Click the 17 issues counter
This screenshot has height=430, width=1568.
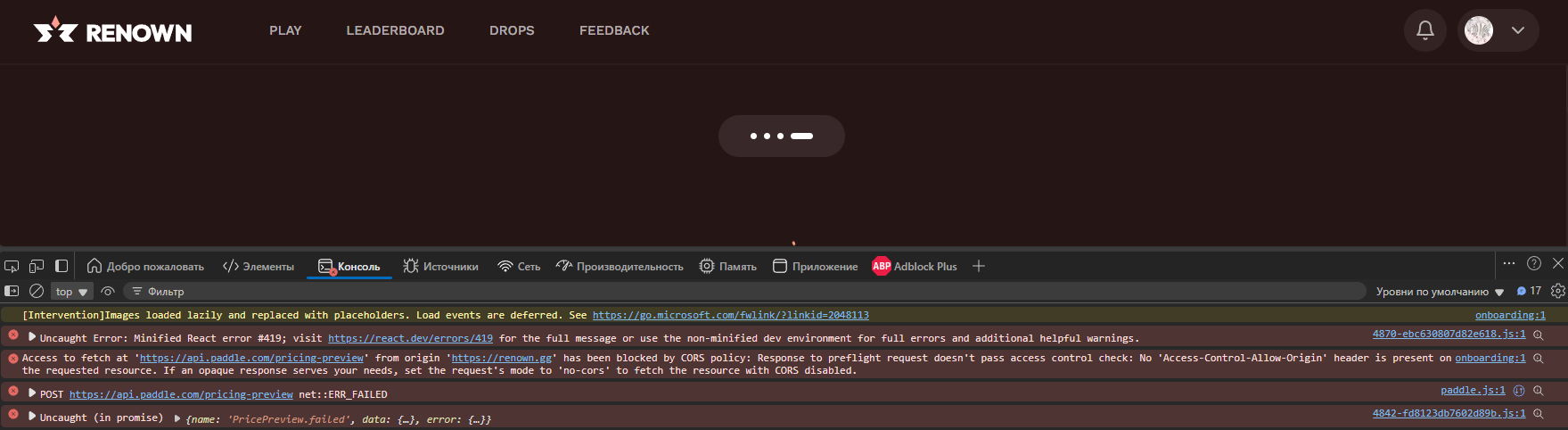1529,291
